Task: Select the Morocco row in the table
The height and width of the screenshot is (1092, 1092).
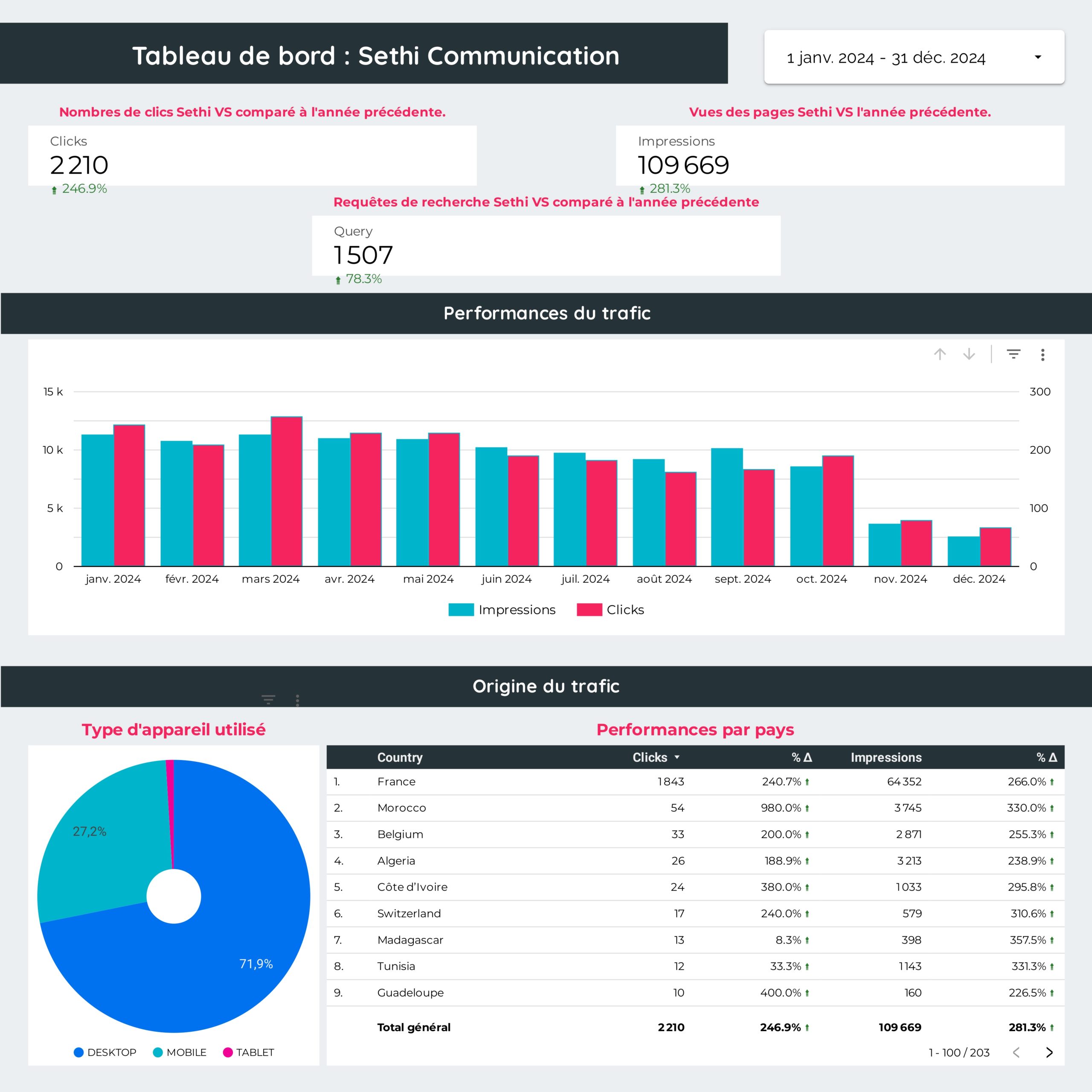Action: [x=695, y=808]
